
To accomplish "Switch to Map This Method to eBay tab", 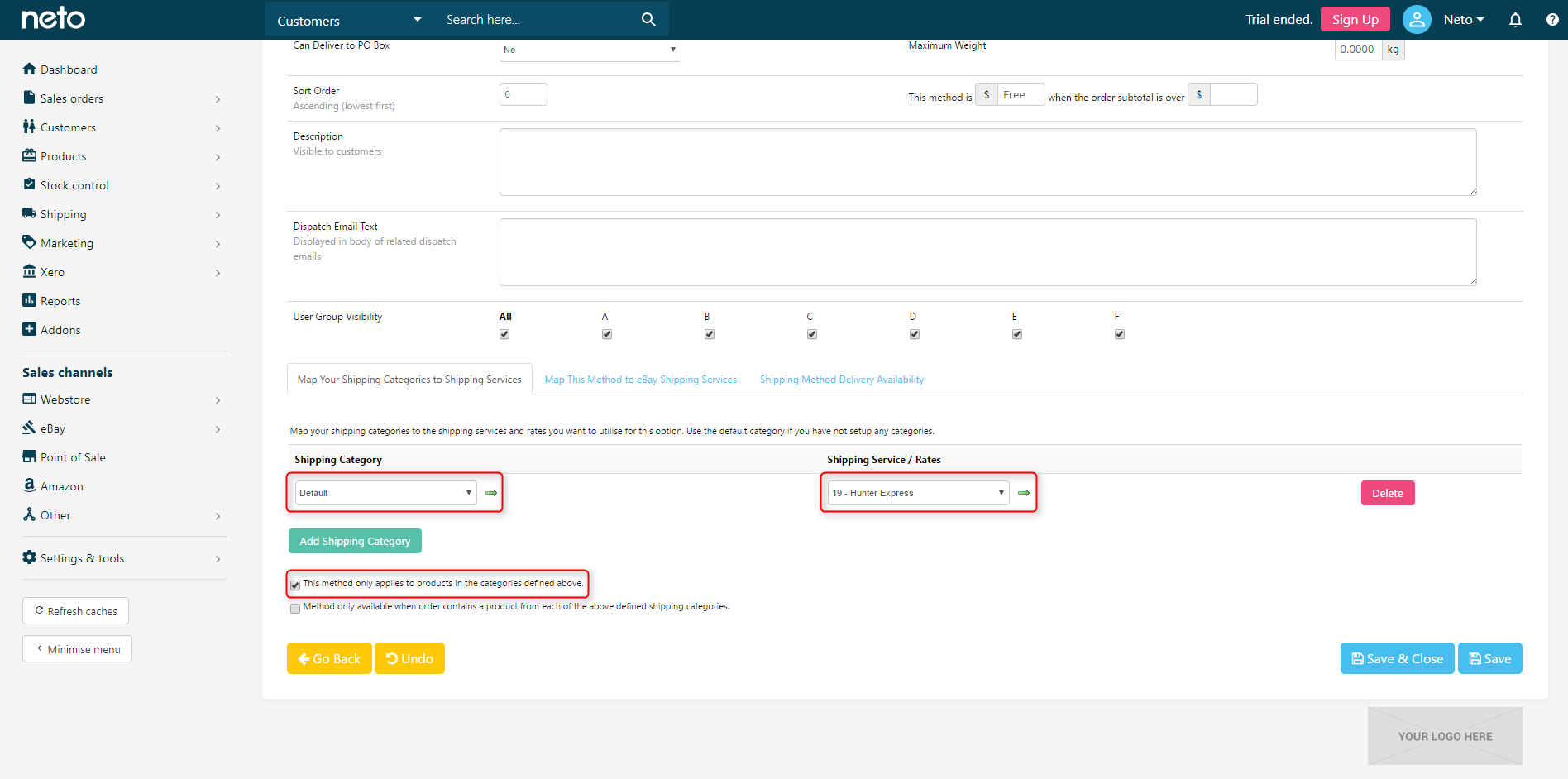I will 640,380.
